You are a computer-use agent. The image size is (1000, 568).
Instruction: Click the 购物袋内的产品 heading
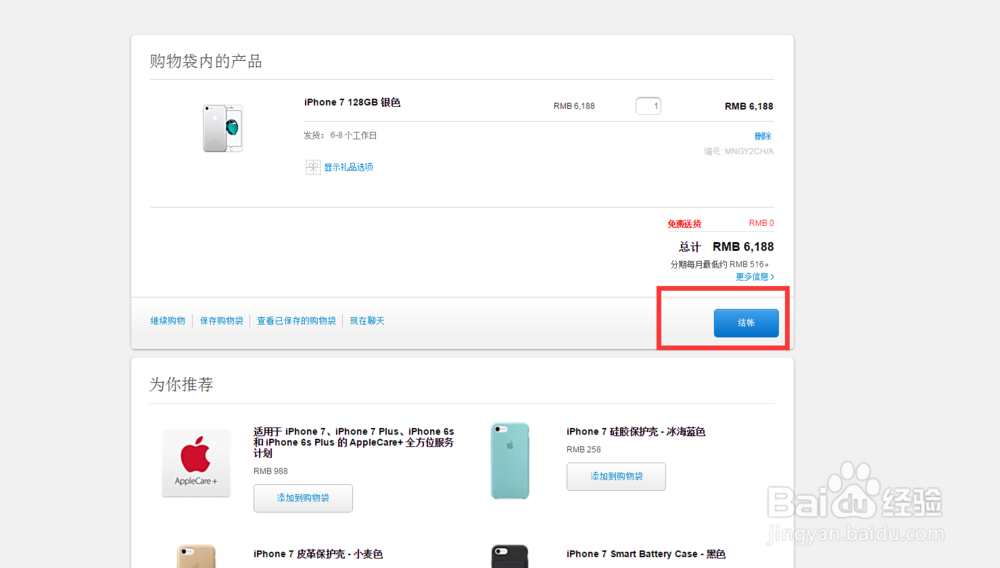click(206, 61)
